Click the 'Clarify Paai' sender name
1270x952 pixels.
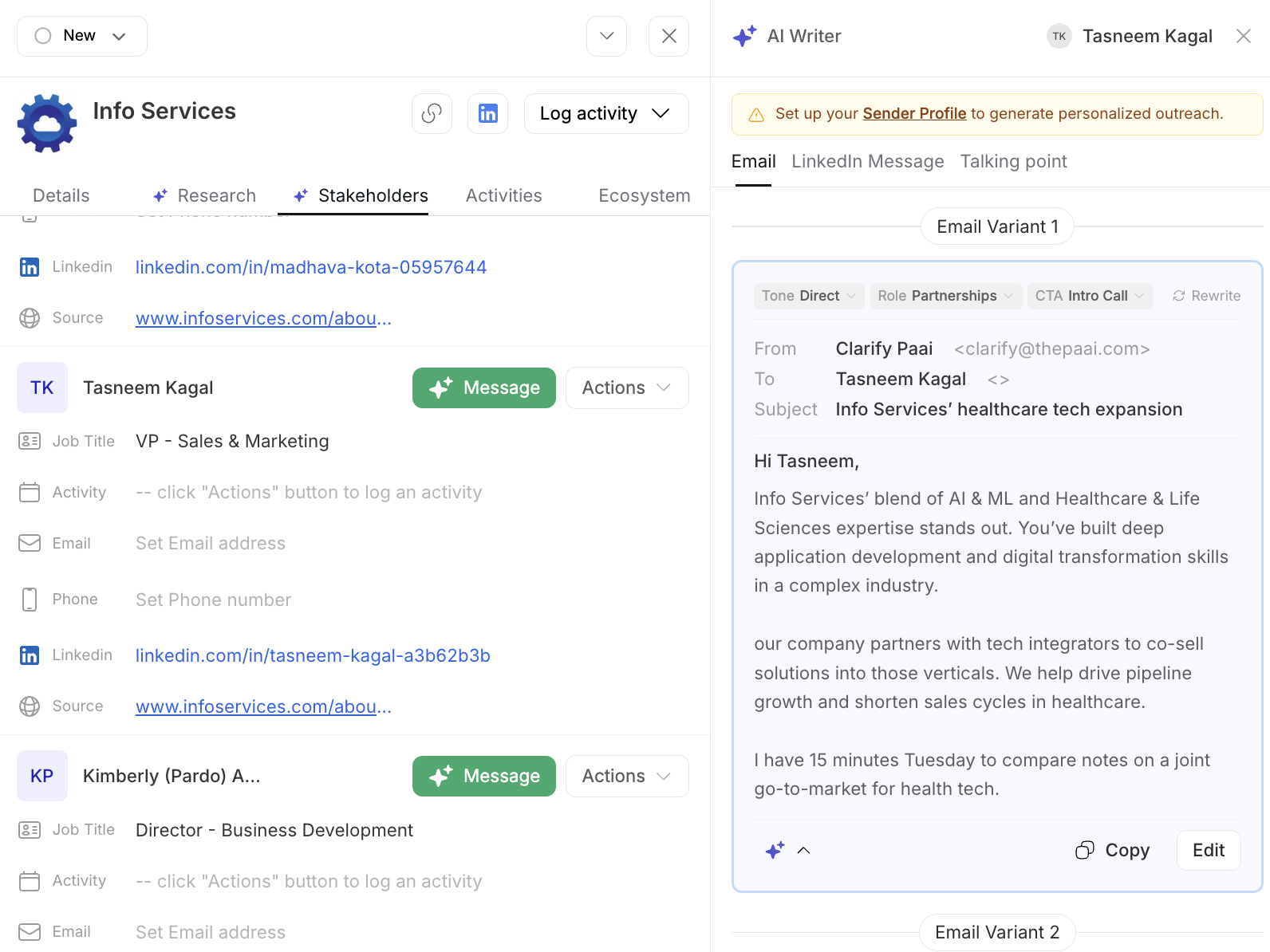884,348
